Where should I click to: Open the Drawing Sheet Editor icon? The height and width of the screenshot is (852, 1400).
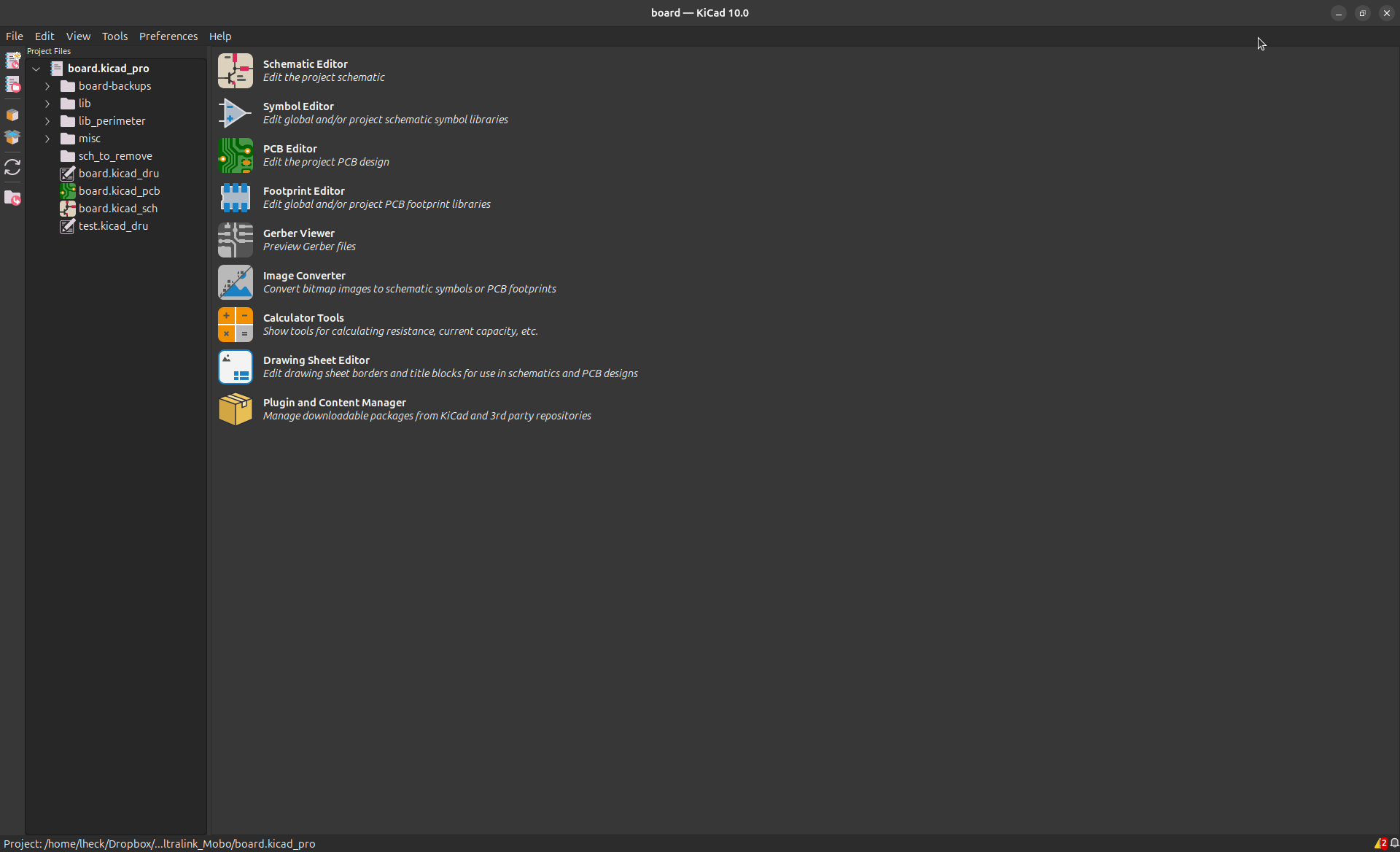coord(235,367)
